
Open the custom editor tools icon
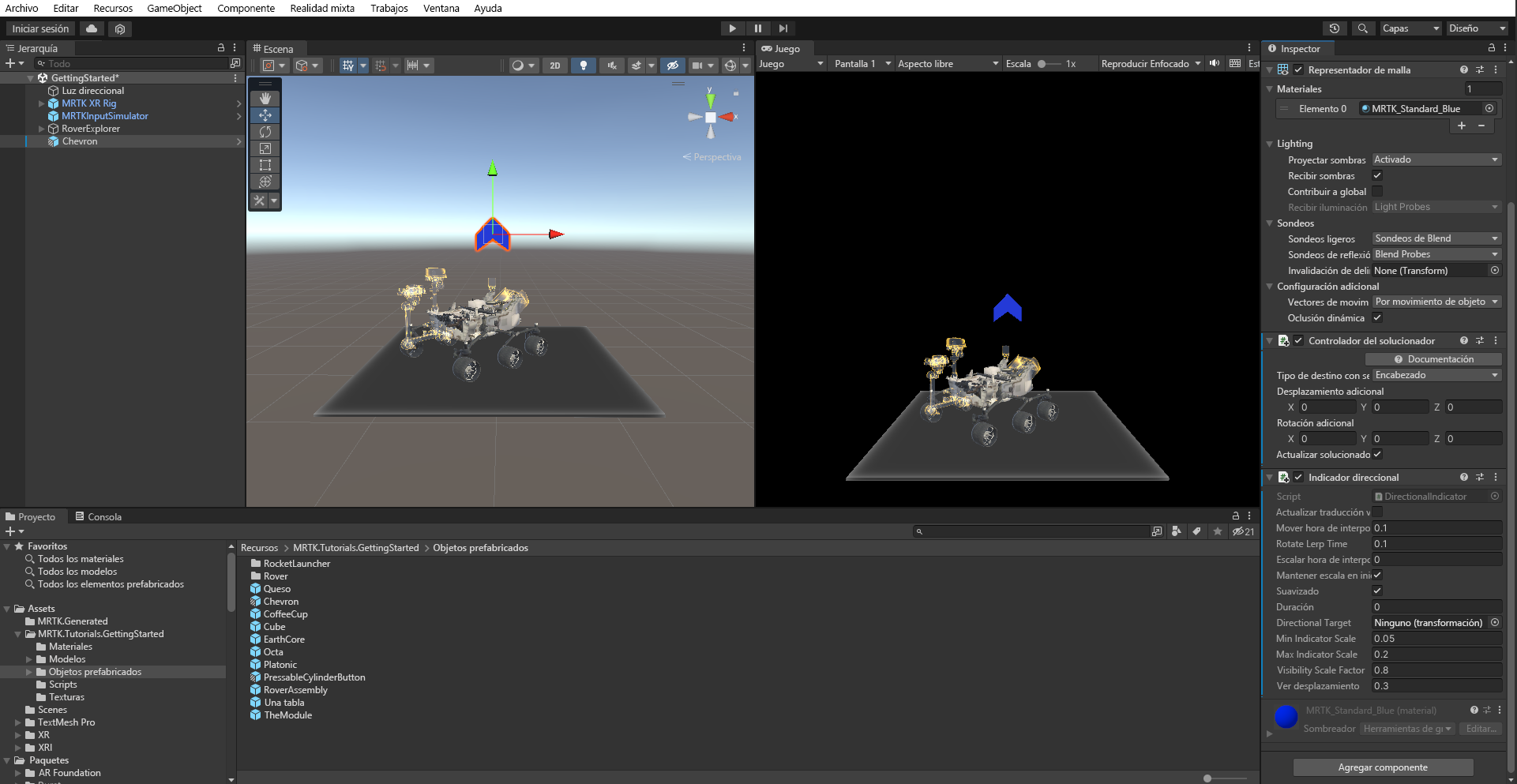tap(259, 201)
